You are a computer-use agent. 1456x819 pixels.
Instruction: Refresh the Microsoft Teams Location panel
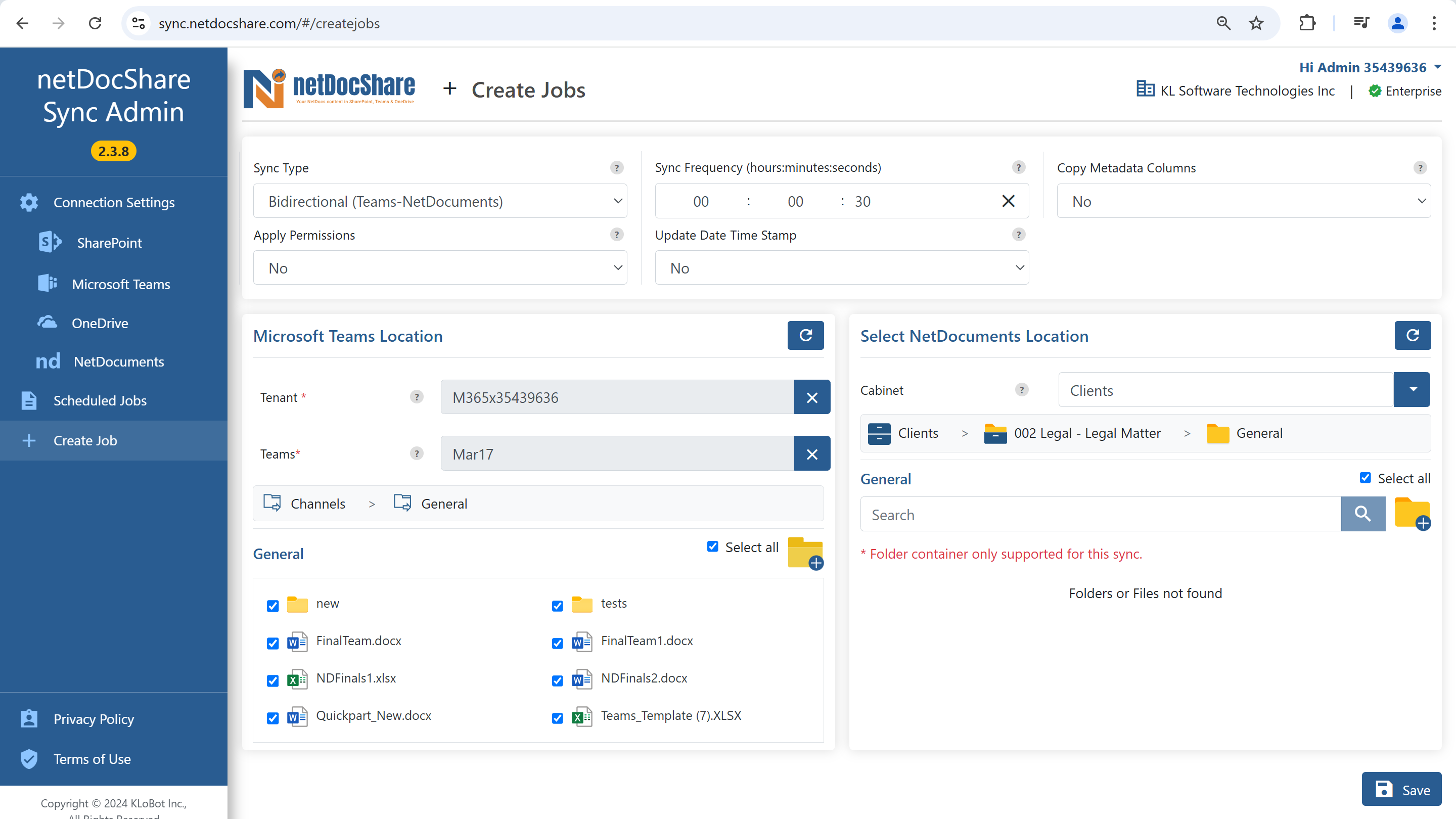click(805, 335)
